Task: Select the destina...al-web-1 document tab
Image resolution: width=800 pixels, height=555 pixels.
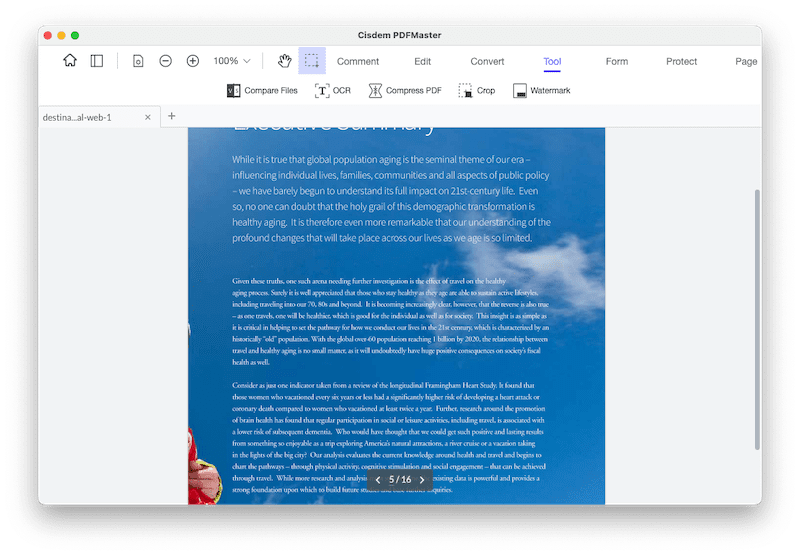Action: pos(99,117)
